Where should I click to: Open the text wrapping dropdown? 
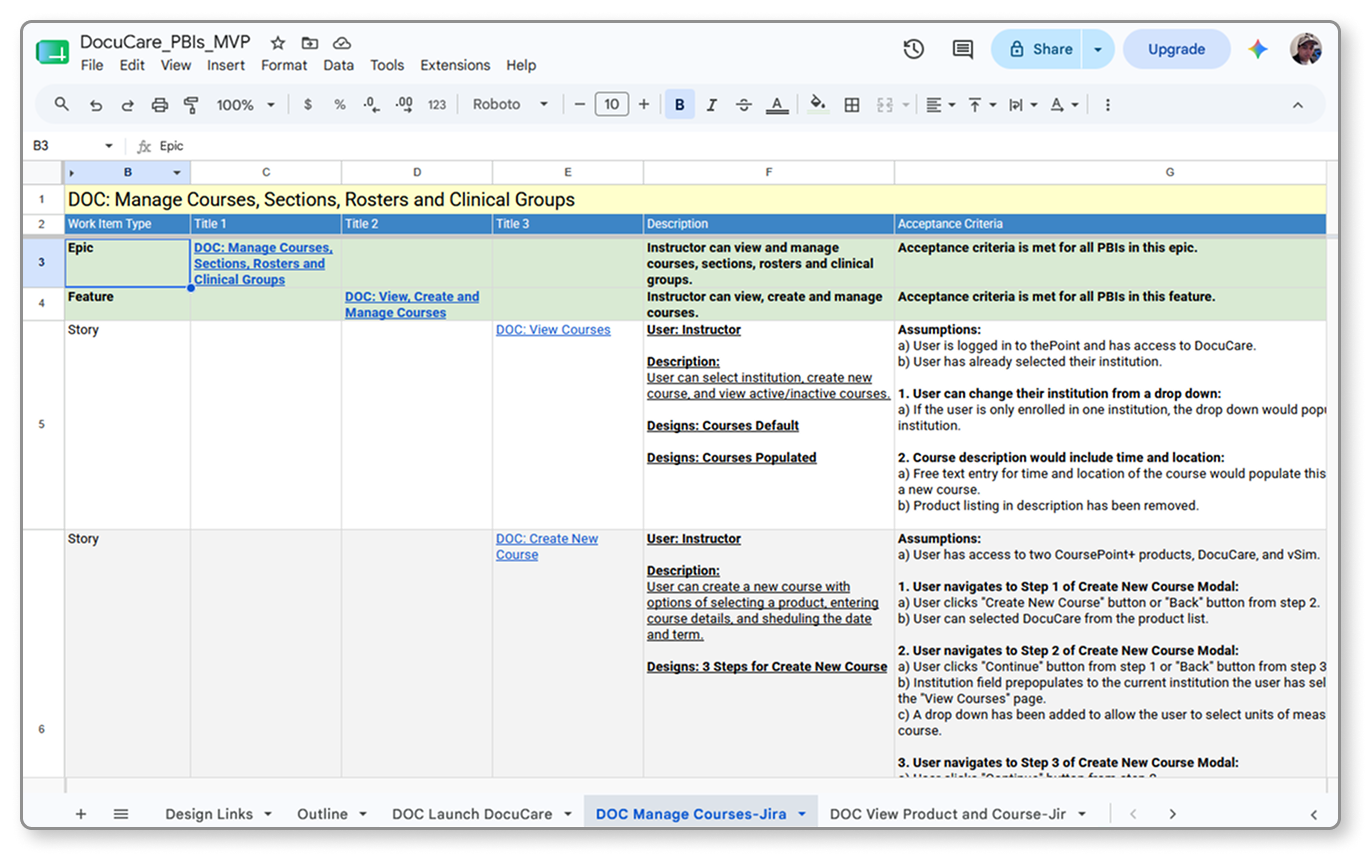(x=1023, y=105)
